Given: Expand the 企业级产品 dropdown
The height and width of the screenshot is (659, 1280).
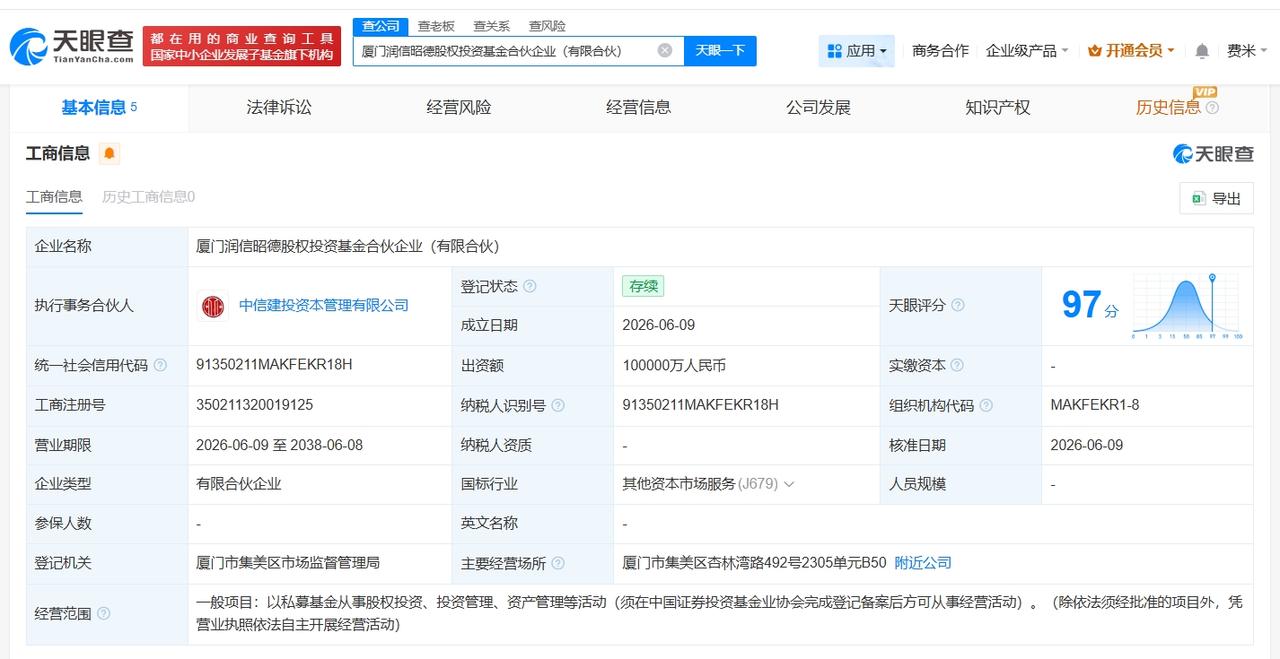Looking at the screenshot, I should 1027,51.
